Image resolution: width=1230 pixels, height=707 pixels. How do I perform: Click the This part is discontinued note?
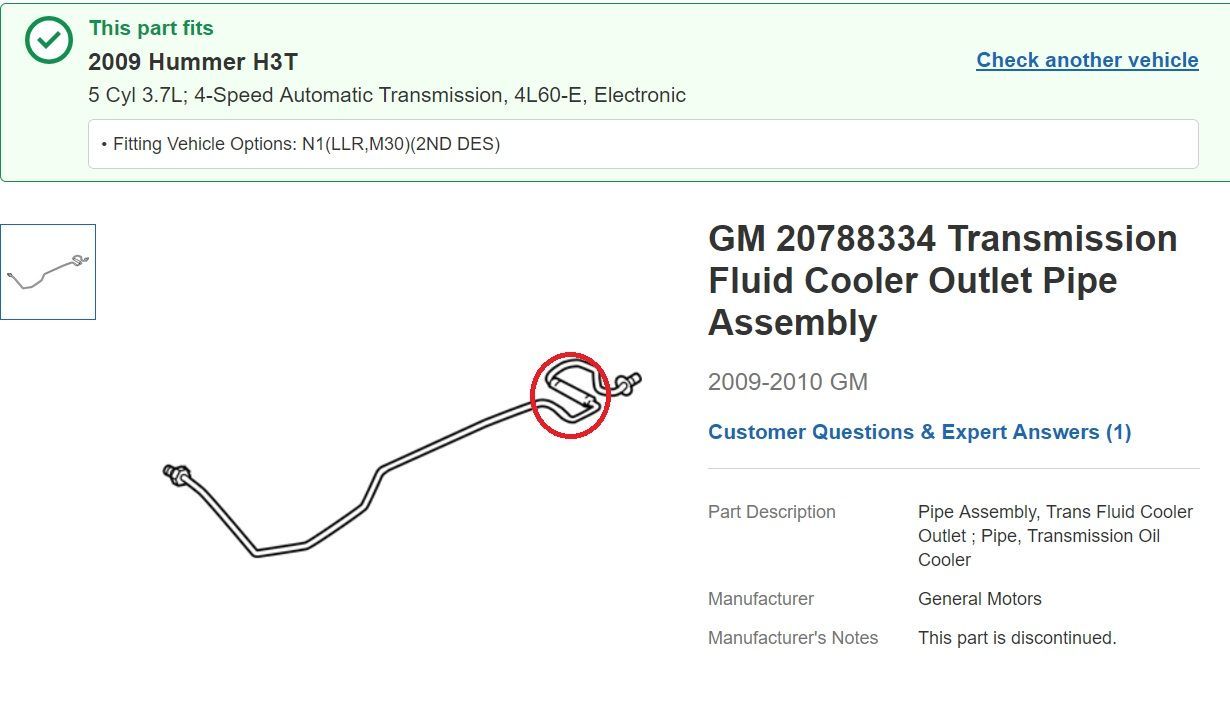tap(1016, 638)
